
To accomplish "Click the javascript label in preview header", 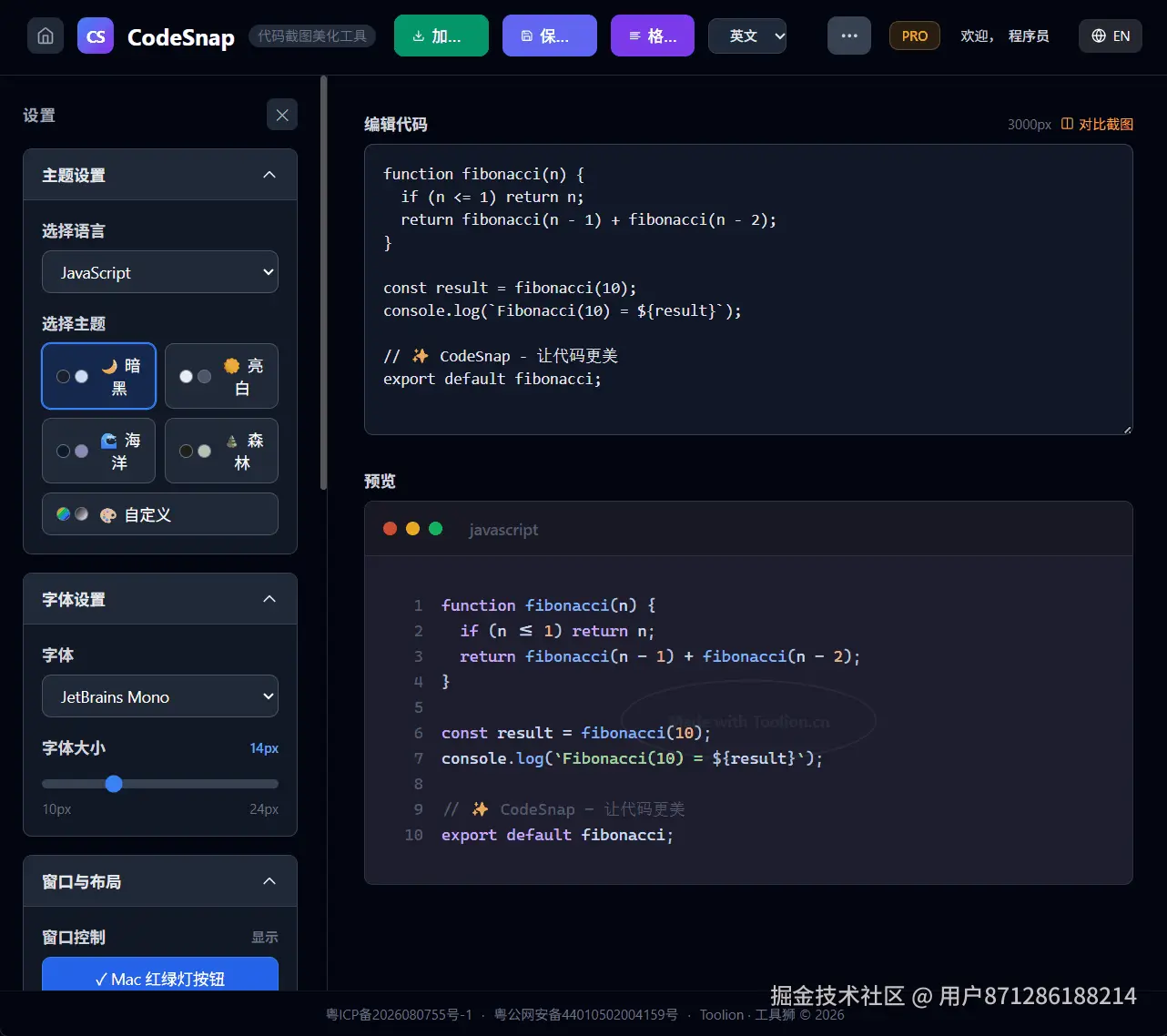I will pos(503,530).
